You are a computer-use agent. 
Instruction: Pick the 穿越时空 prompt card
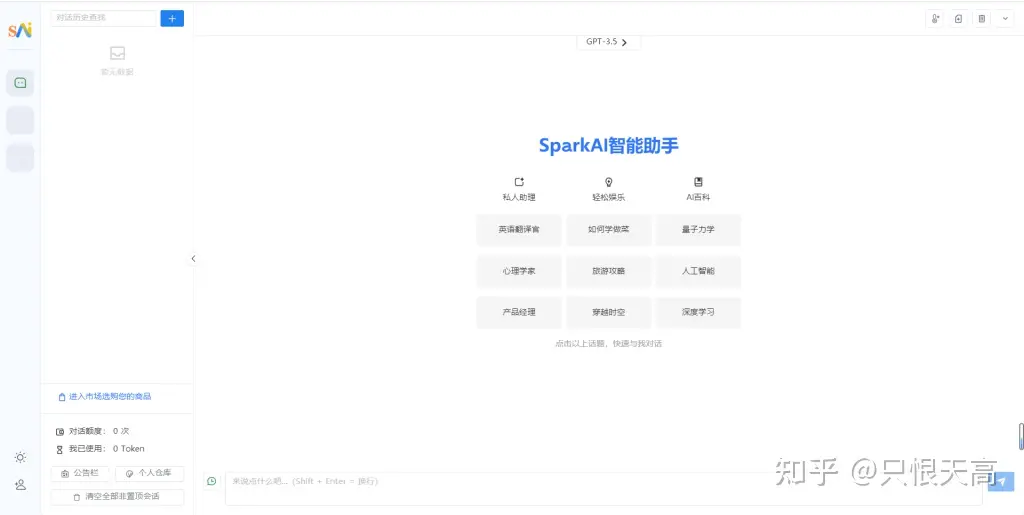609,312
